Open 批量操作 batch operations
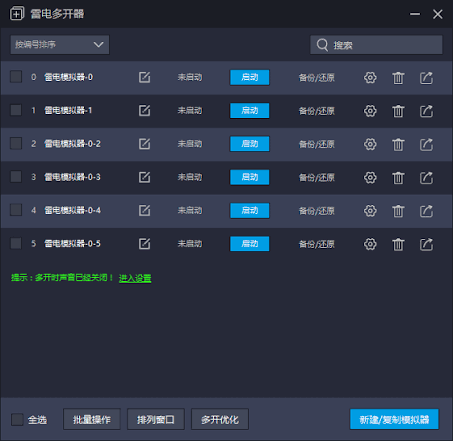Viewport: 453px width, 441px height. pyautogui.click(x=92, y=419)
